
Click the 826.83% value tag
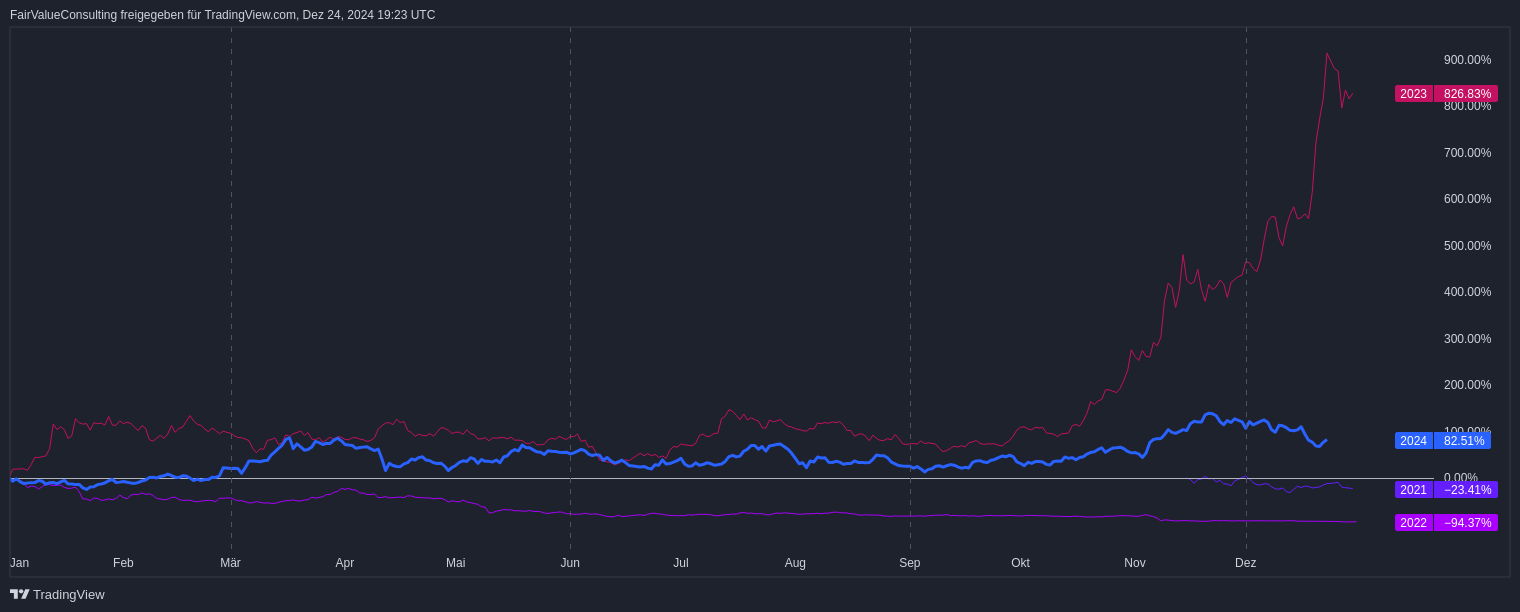[x=1466, y=94]
